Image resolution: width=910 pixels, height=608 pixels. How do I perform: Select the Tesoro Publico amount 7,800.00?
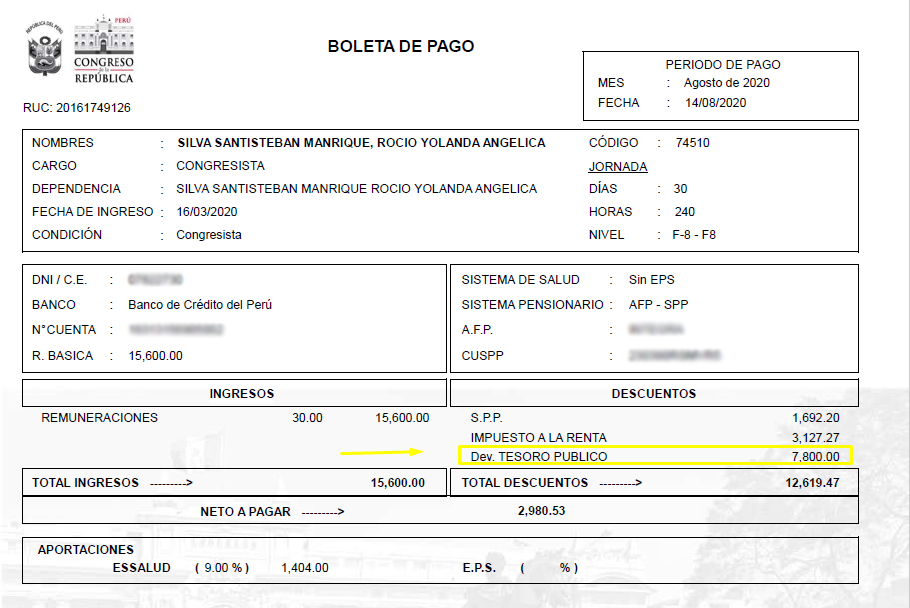point(815,457)
